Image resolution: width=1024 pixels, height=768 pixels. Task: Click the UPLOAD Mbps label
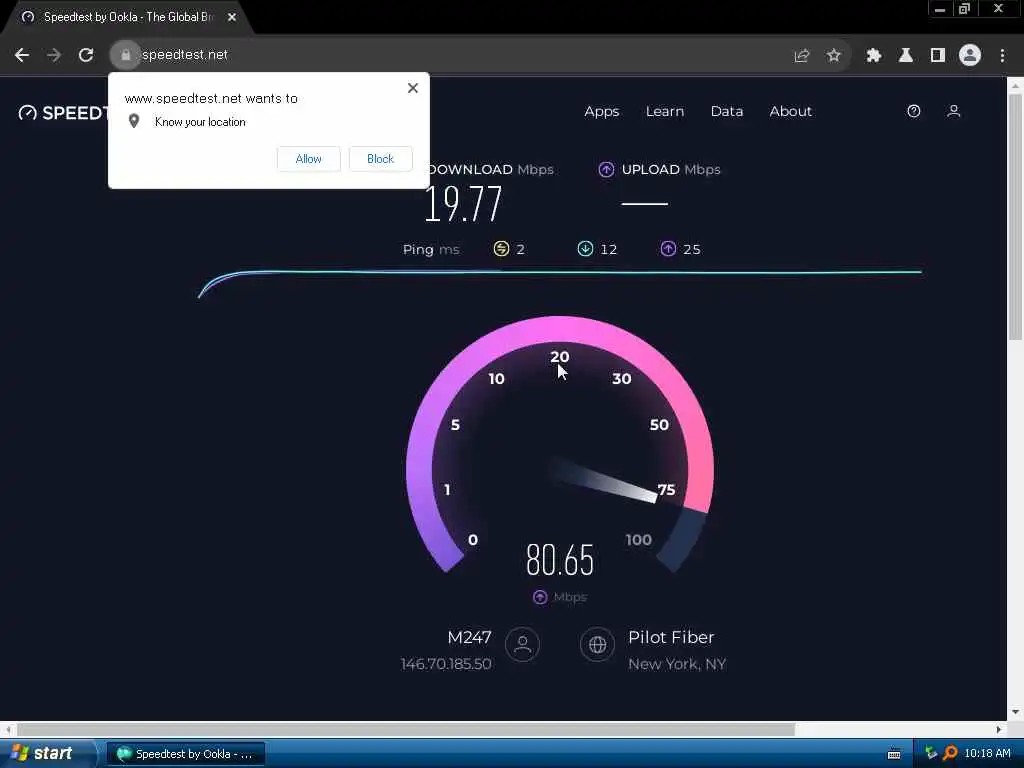coord(671,170)
